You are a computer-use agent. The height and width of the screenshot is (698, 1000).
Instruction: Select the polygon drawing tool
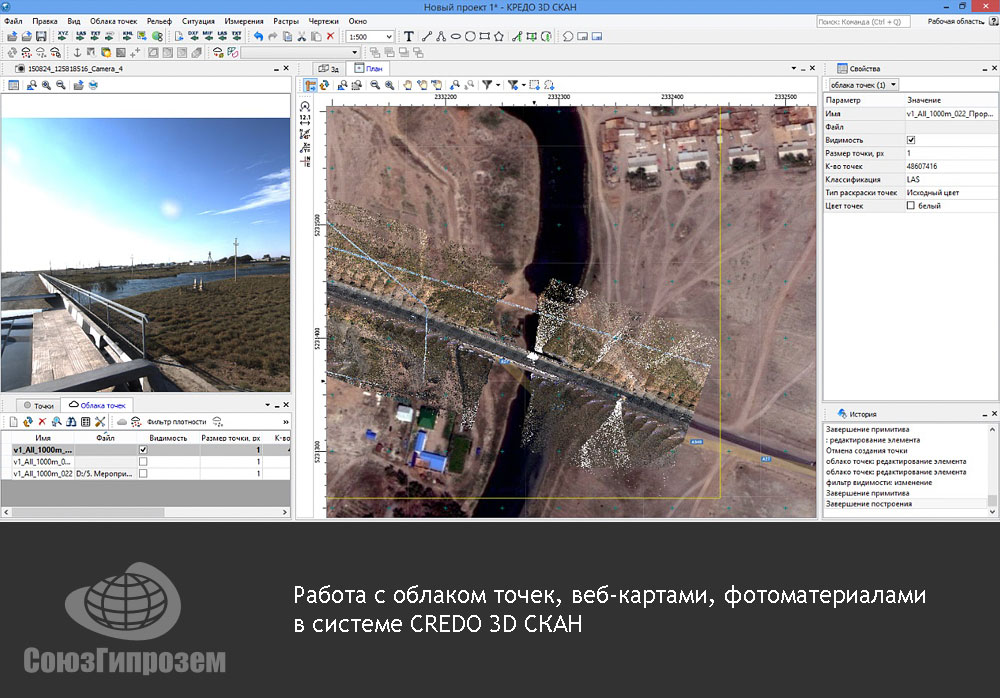click(499, 36)
